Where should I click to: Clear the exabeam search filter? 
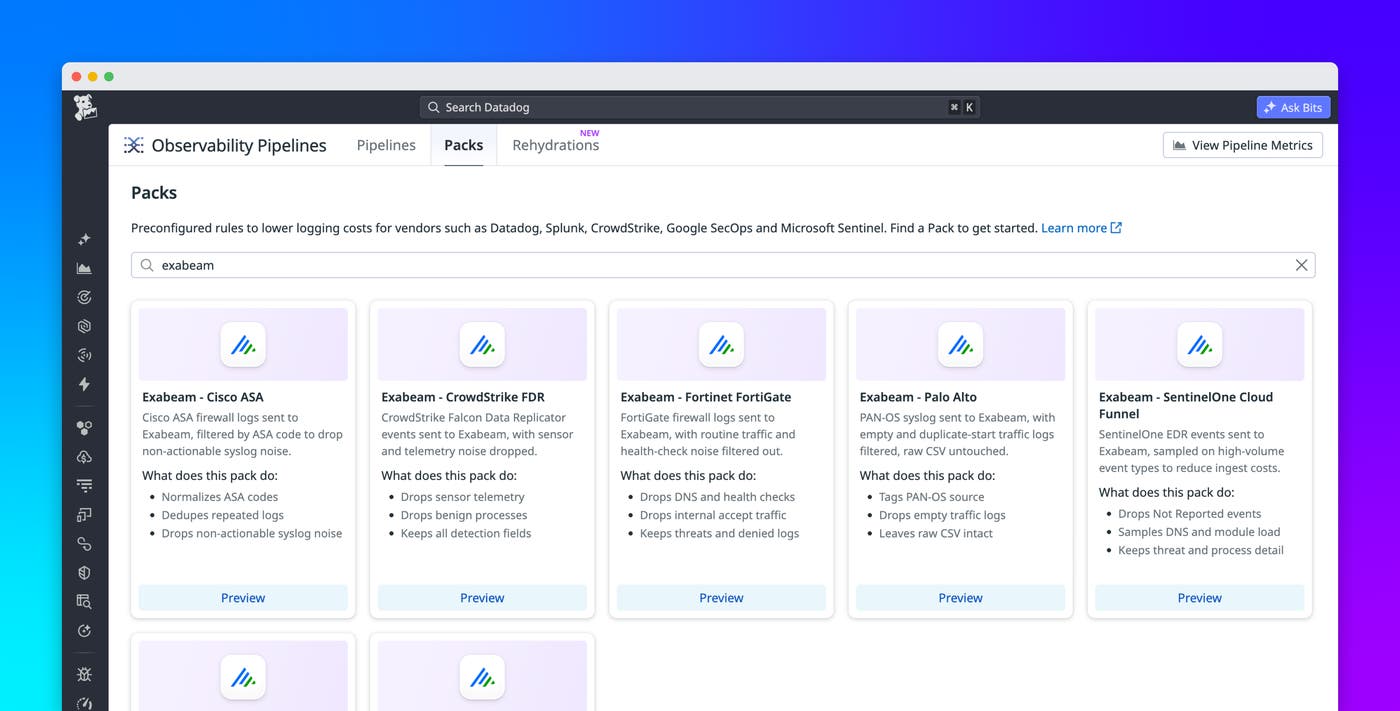[x=1301, y=265]
